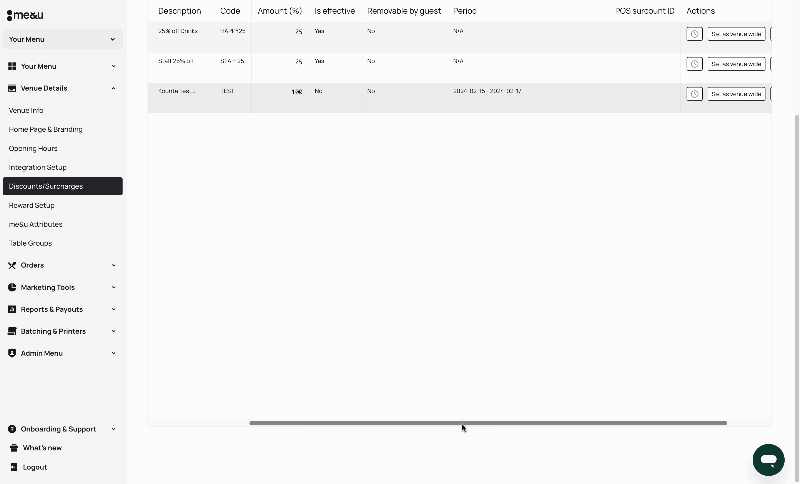
Task: Click venue wide button in TEST row
Action: [x=736, y=94]
